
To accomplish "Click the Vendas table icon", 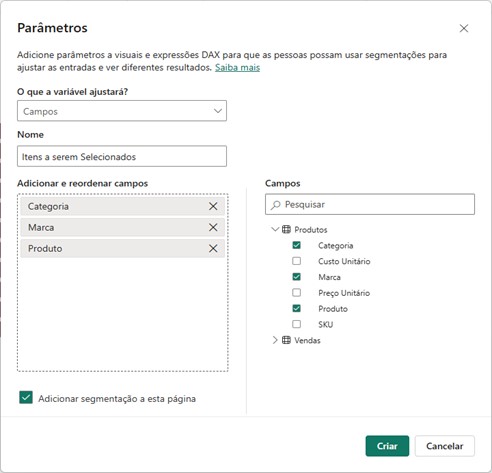I will [286, 340].
